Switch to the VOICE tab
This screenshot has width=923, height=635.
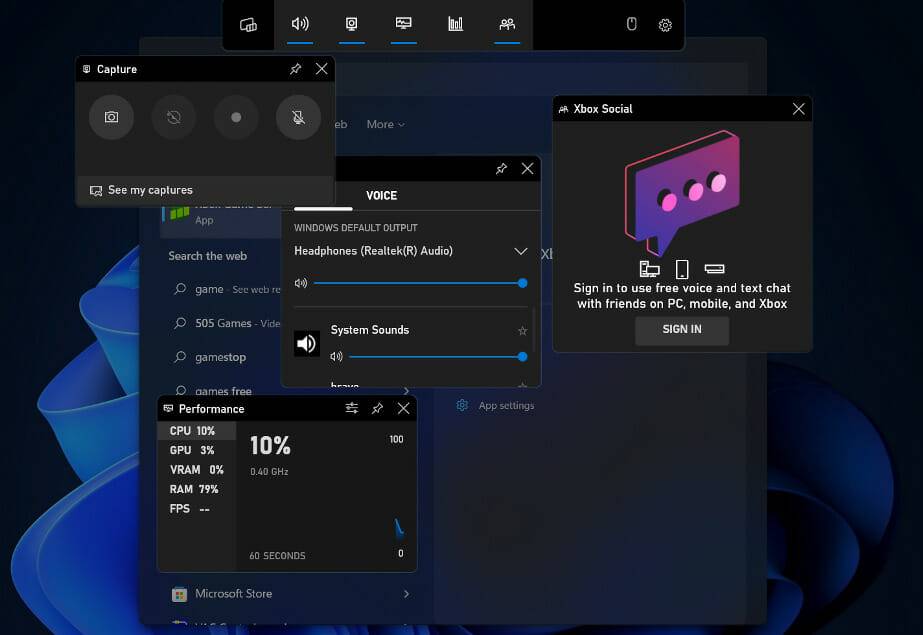click(381, 195)
